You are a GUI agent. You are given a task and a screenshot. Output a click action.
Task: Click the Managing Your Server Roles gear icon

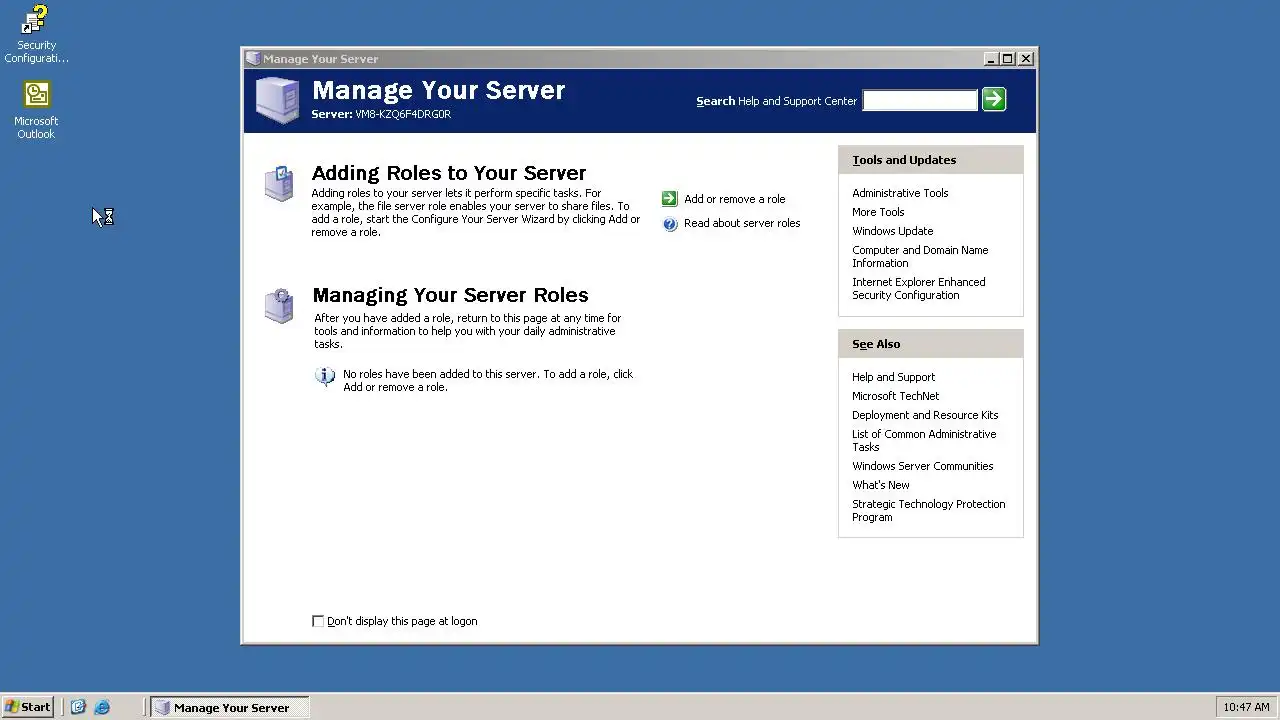(x=279, y=306)
